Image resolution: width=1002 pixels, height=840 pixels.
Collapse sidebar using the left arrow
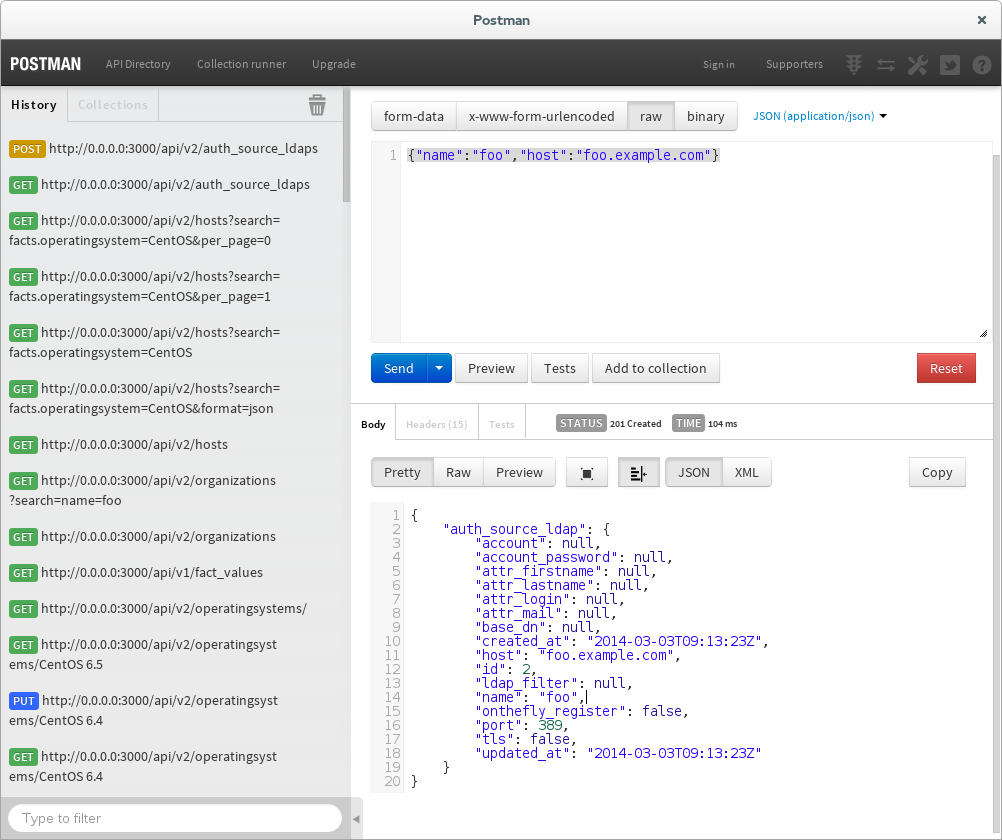(x=356, y=818)
